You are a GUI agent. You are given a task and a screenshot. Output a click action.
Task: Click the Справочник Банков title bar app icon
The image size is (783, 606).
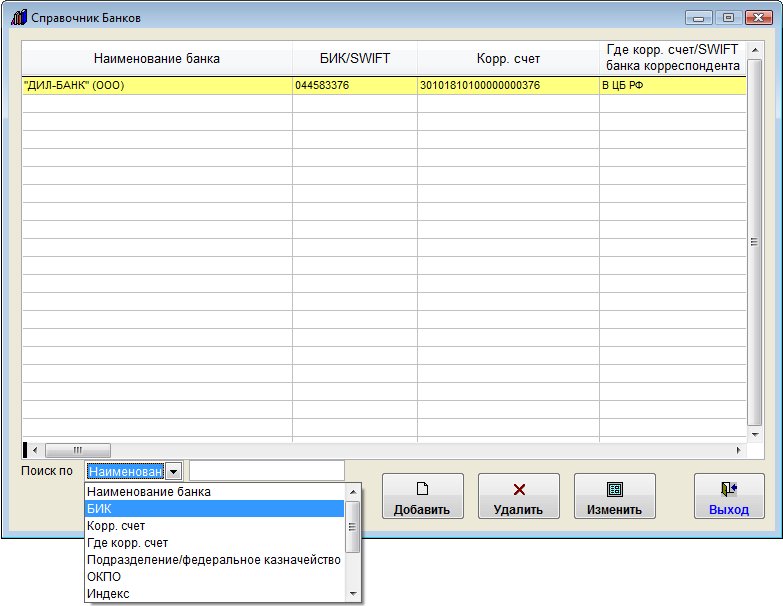[x=19, y=17]
